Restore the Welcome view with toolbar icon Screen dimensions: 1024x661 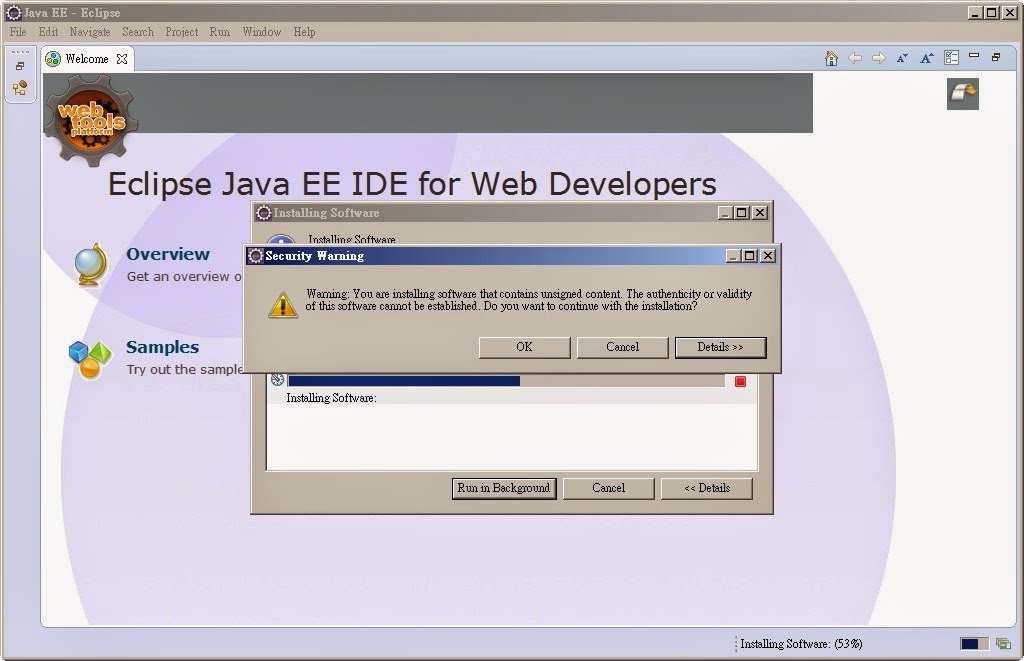pos(996,57)
